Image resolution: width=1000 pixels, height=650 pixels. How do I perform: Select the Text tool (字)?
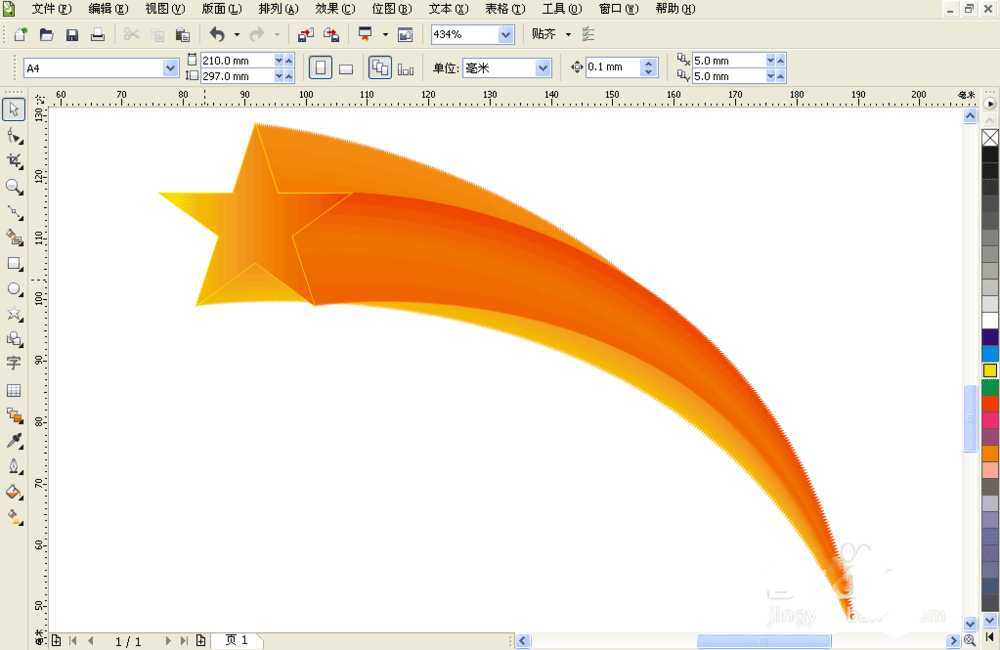(14, 364)
